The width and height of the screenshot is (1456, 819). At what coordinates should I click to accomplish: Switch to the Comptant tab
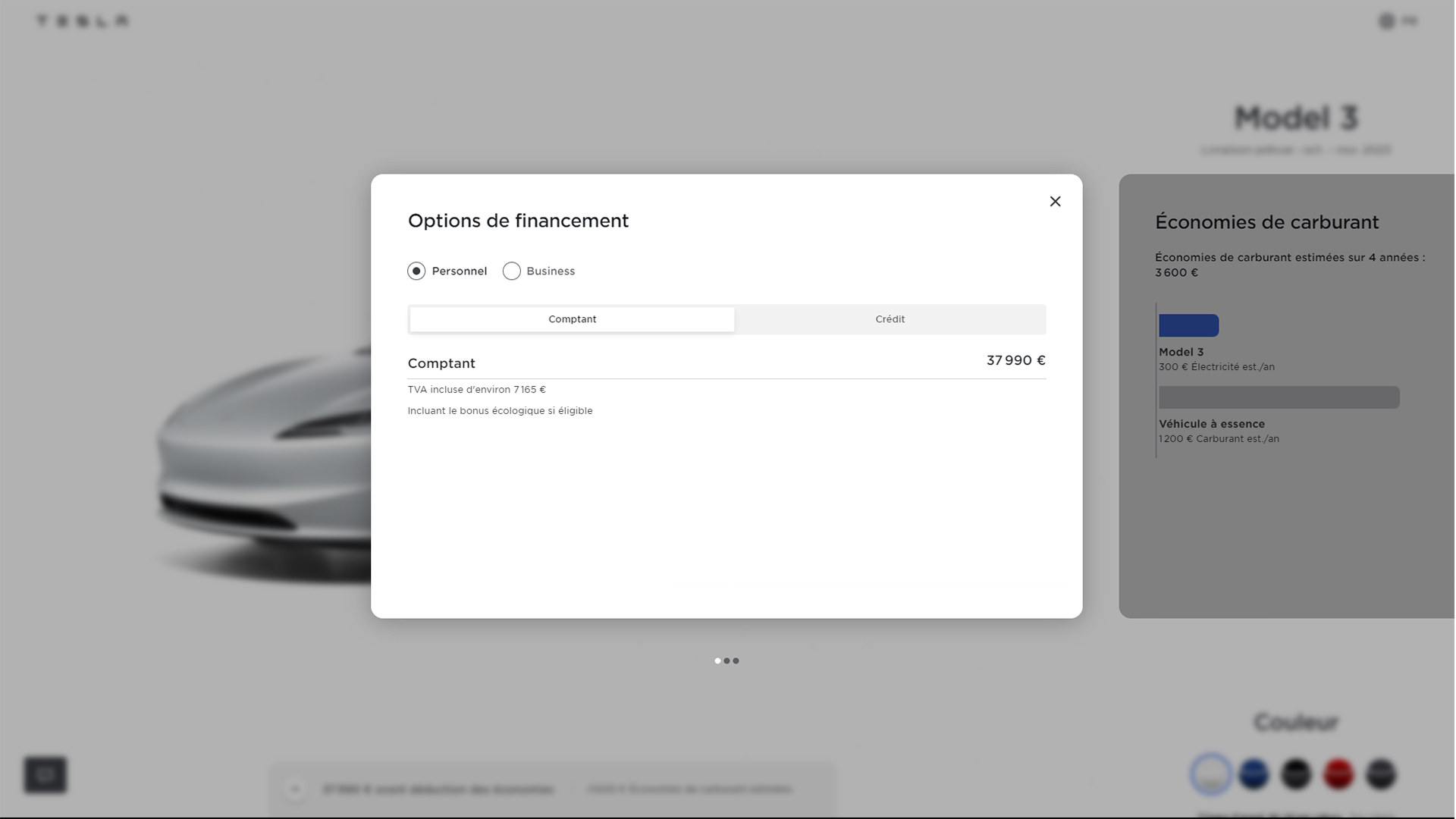point(572,319)
